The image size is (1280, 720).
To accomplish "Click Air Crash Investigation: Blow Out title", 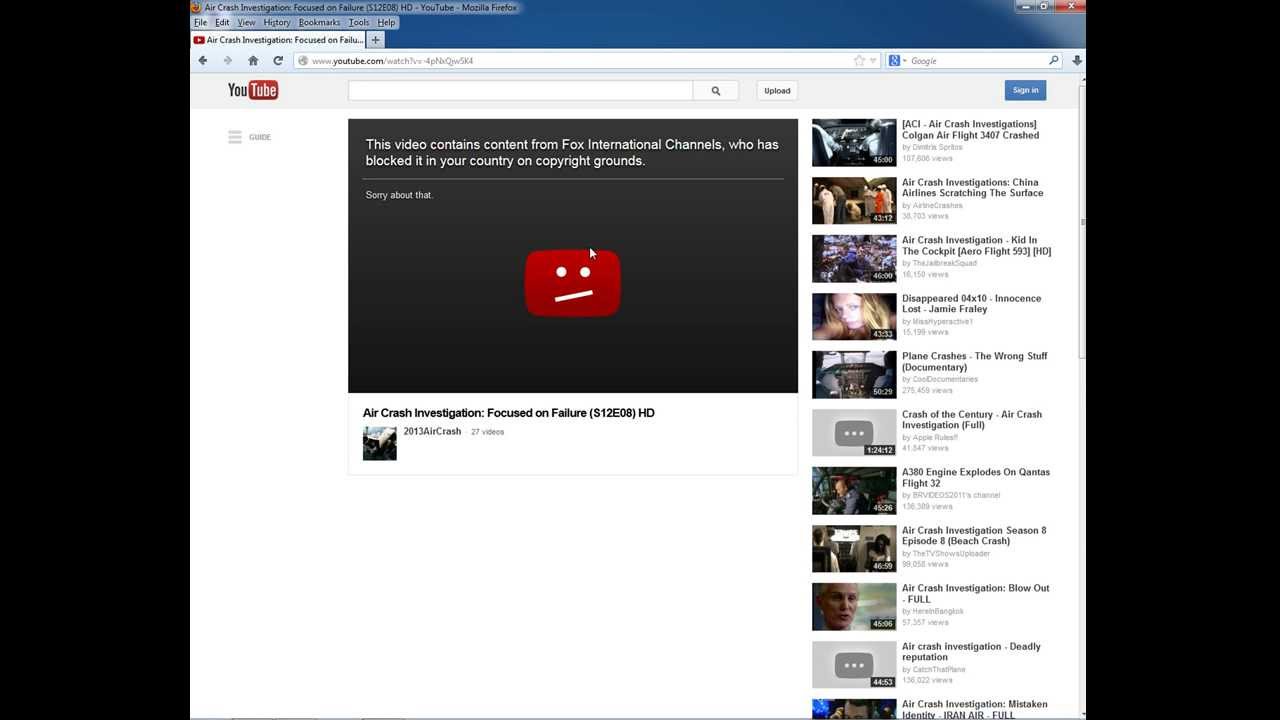I will tap(975, 594).
